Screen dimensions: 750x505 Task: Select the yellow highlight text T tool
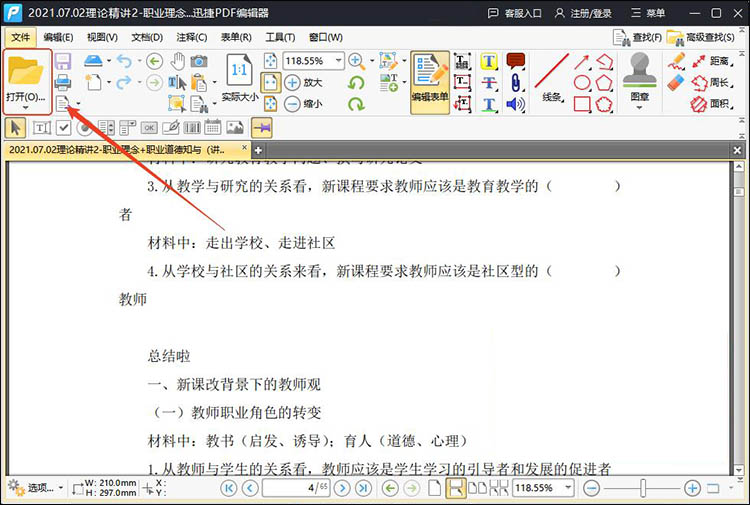coord(489,61)
